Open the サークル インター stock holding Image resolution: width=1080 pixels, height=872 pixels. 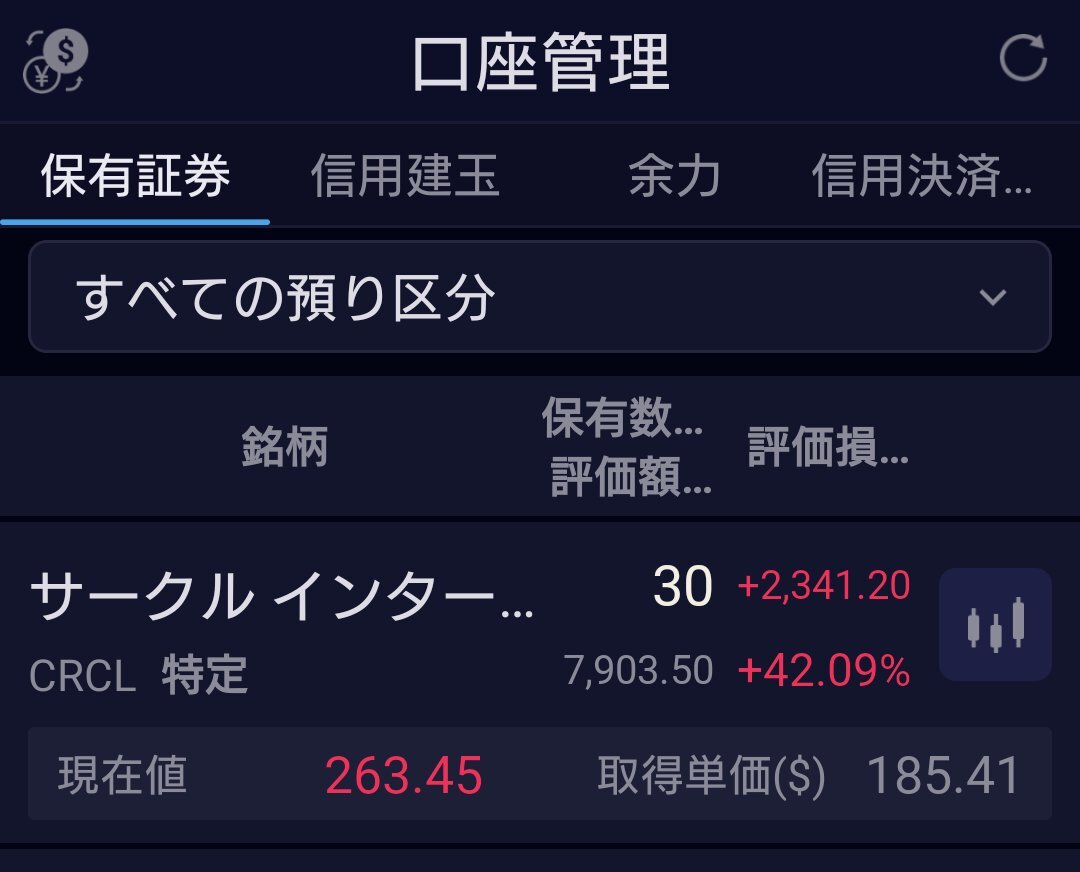pyautogui.click(x=281, y=596)
